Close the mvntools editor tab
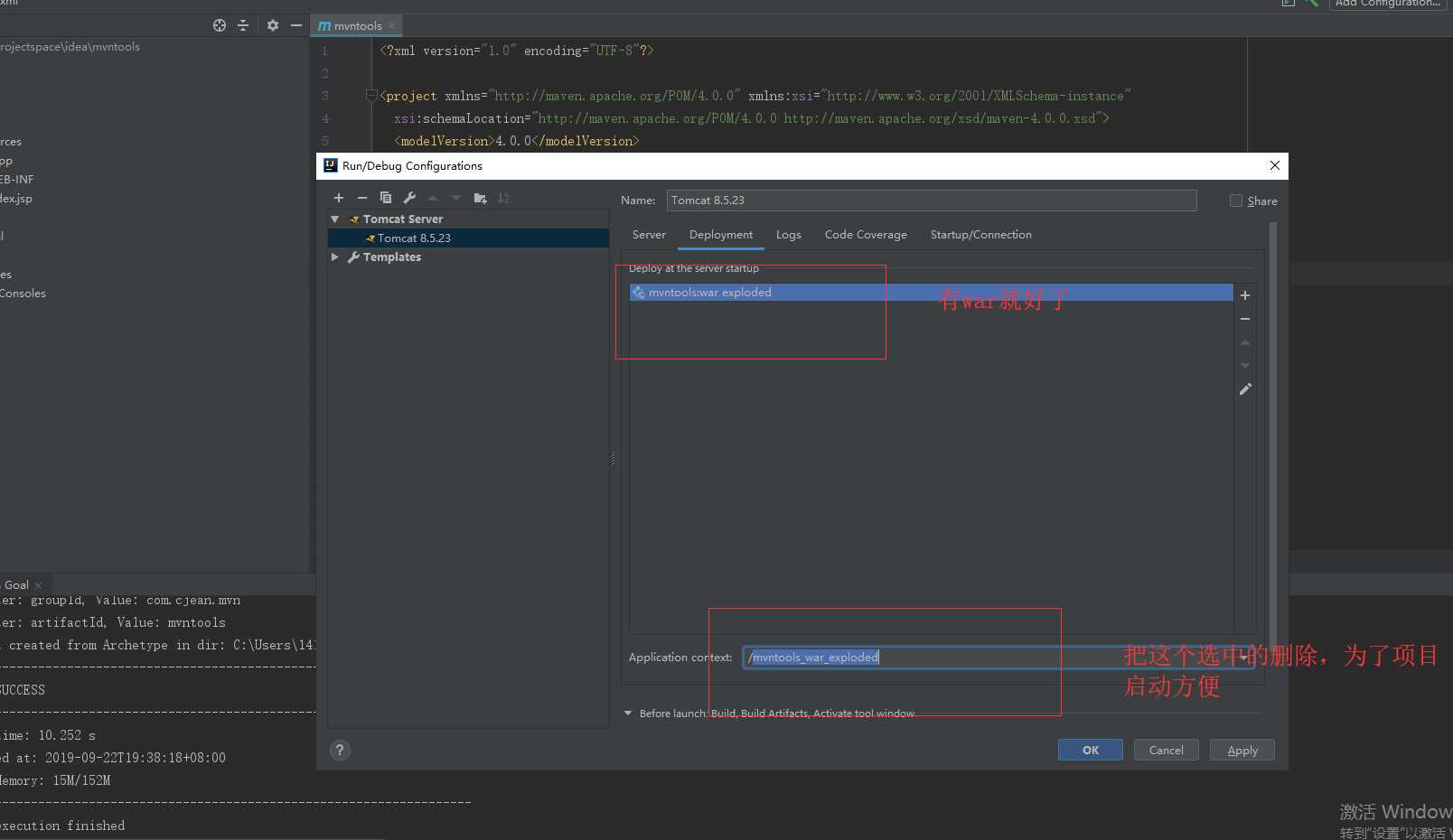 click(392, 26)
